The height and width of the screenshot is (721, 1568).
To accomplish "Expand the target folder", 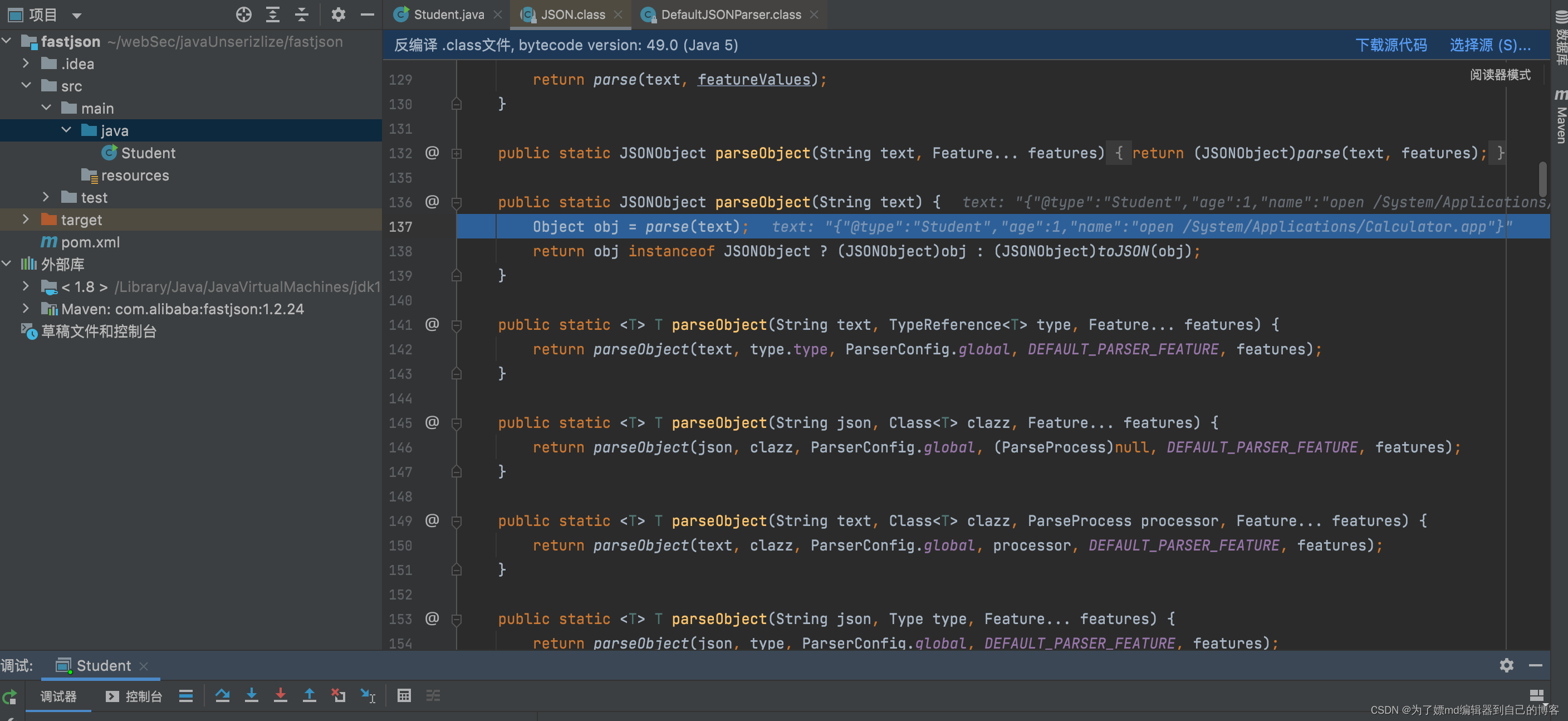I will (26, 219).
